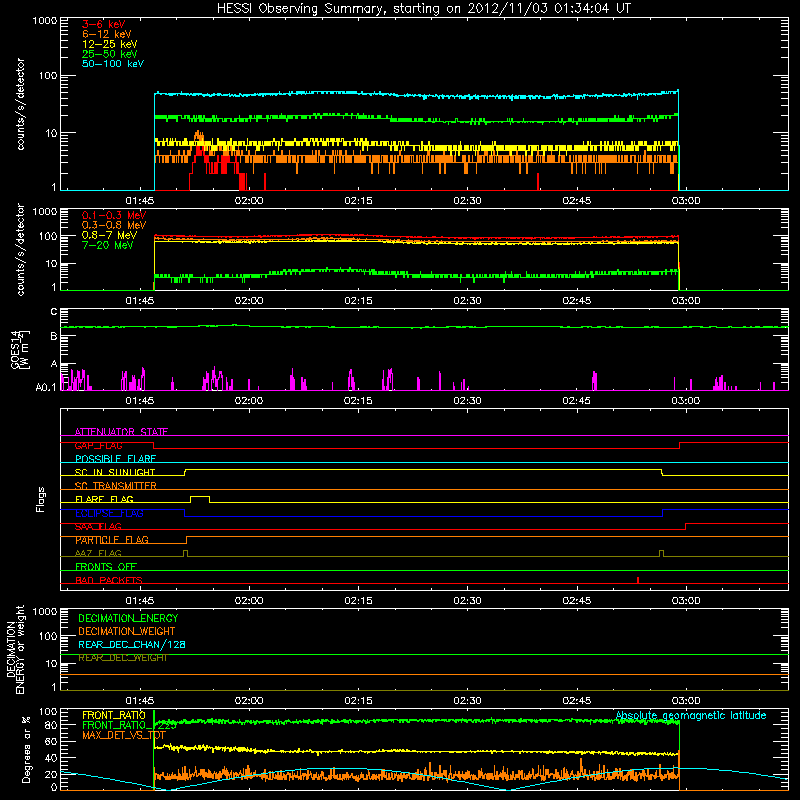Select the 25-50 keV legend label
This screenshot has width=800, height=800.
[109, 54]
